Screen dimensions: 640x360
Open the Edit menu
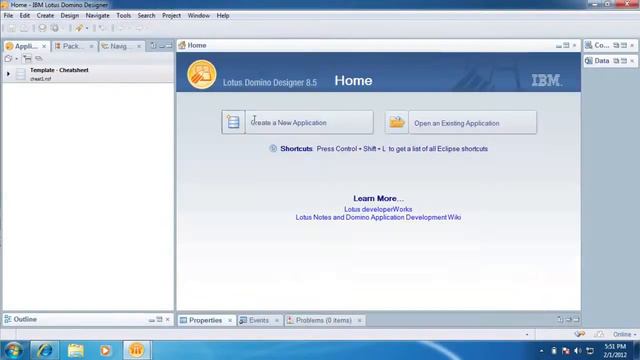(x=24, y=16)
